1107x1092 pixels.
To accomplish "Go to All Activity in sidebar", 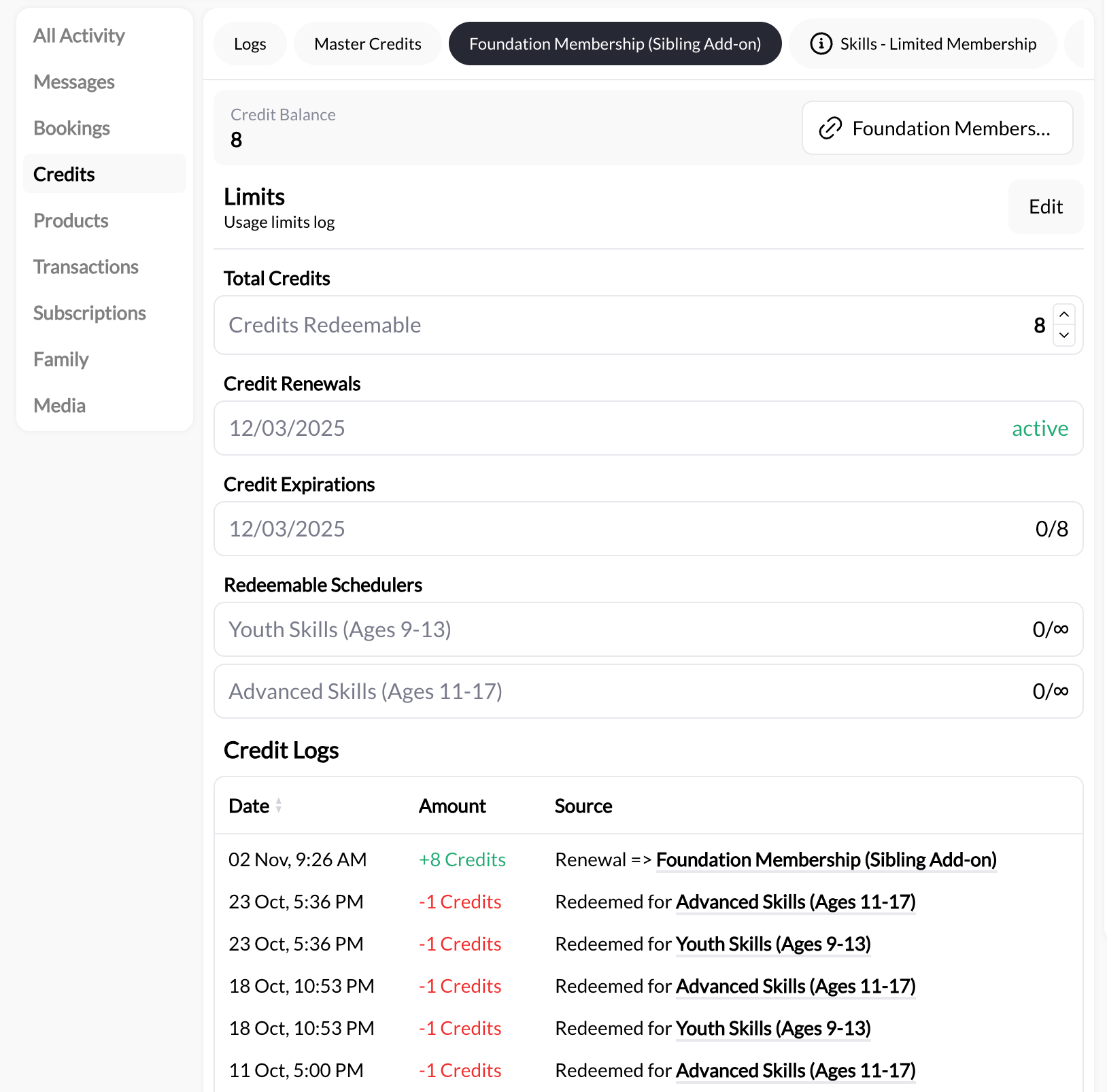I will pyautogui.click(x=79, y=35).
